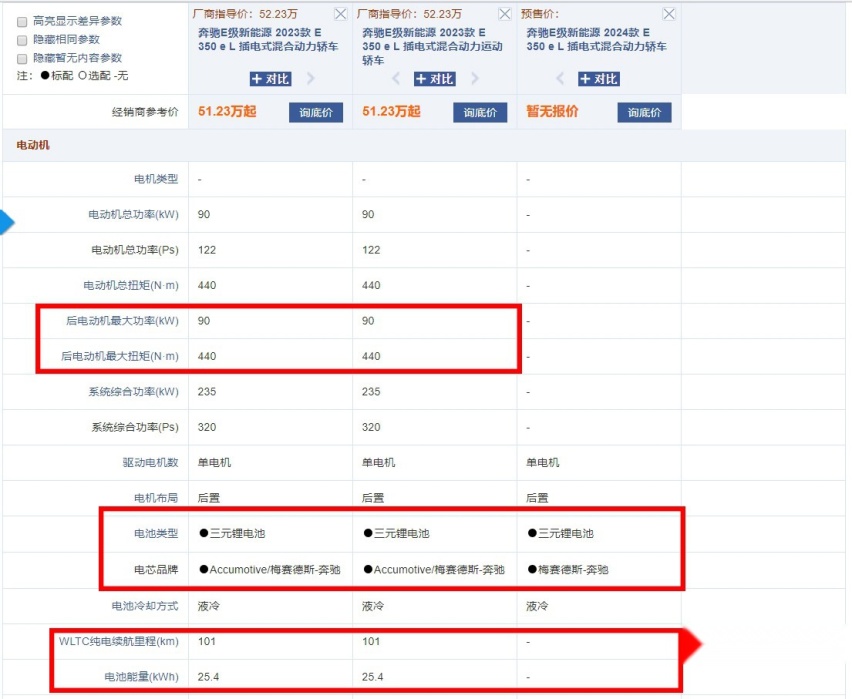Remove first 2023款 E 350 e L 轿车 column

(341, 14)
